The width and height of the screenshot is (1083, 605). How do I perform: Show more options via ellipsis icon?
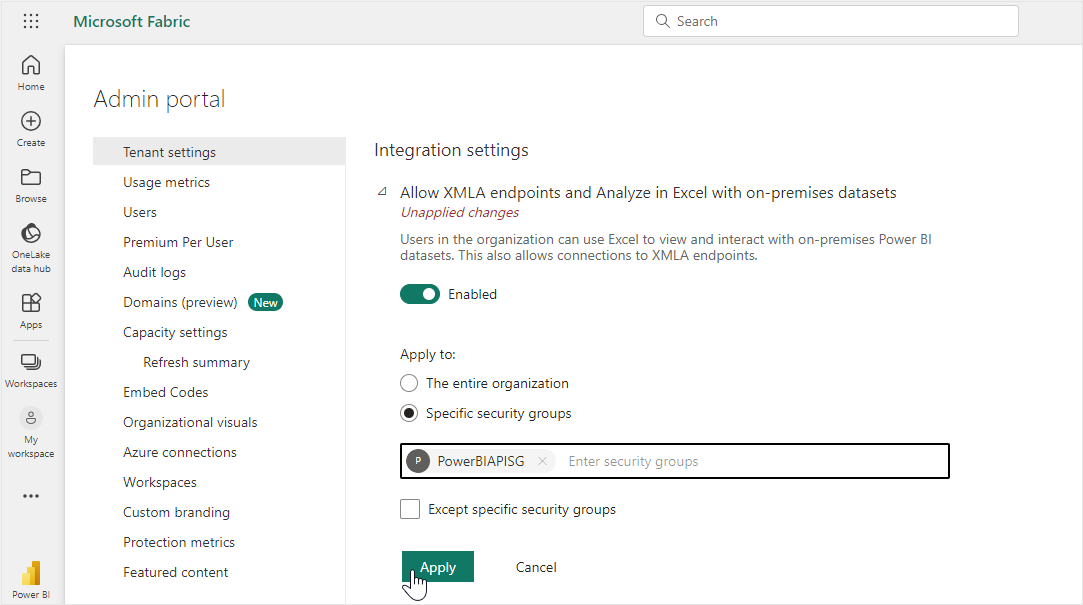pyautogui.click(x=31, y=496)
